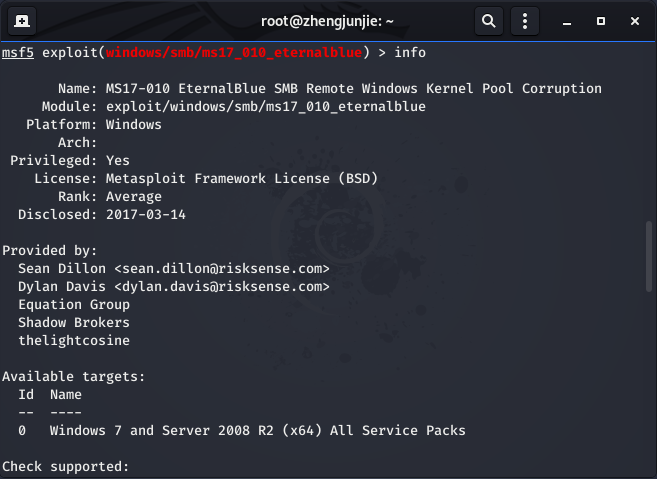Click the Shadow Brokers author line
Screen dimensions: 657x479
[x=74, y=323]
